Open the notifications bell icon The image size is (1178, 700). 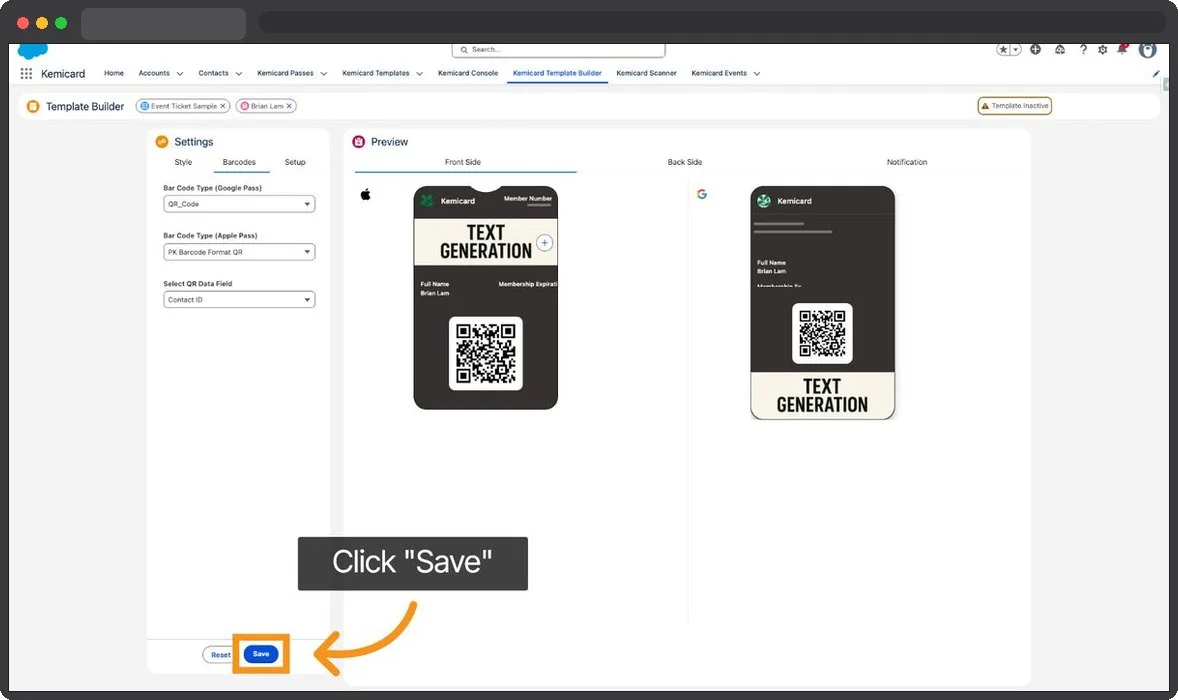(1122, 50)
